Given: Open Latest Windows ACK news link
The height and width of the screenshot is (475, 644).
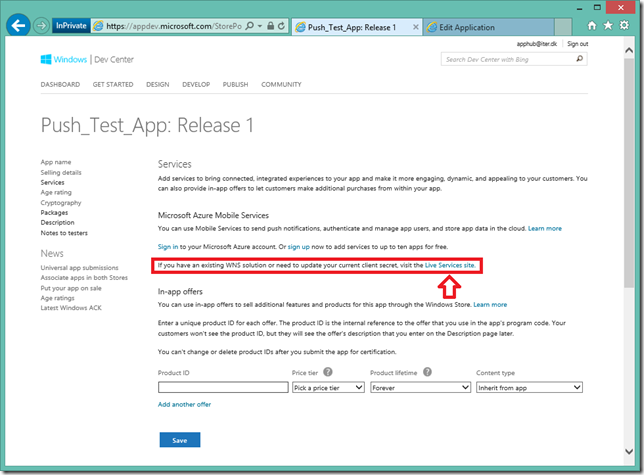Looking at the screenshot, I should point(71,307).
